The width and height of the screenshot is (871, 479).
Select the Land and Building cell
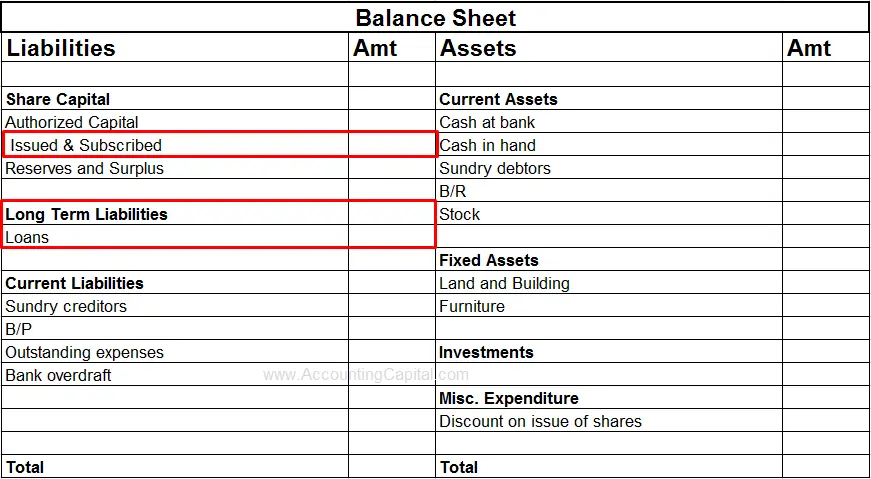pos(504,283)
